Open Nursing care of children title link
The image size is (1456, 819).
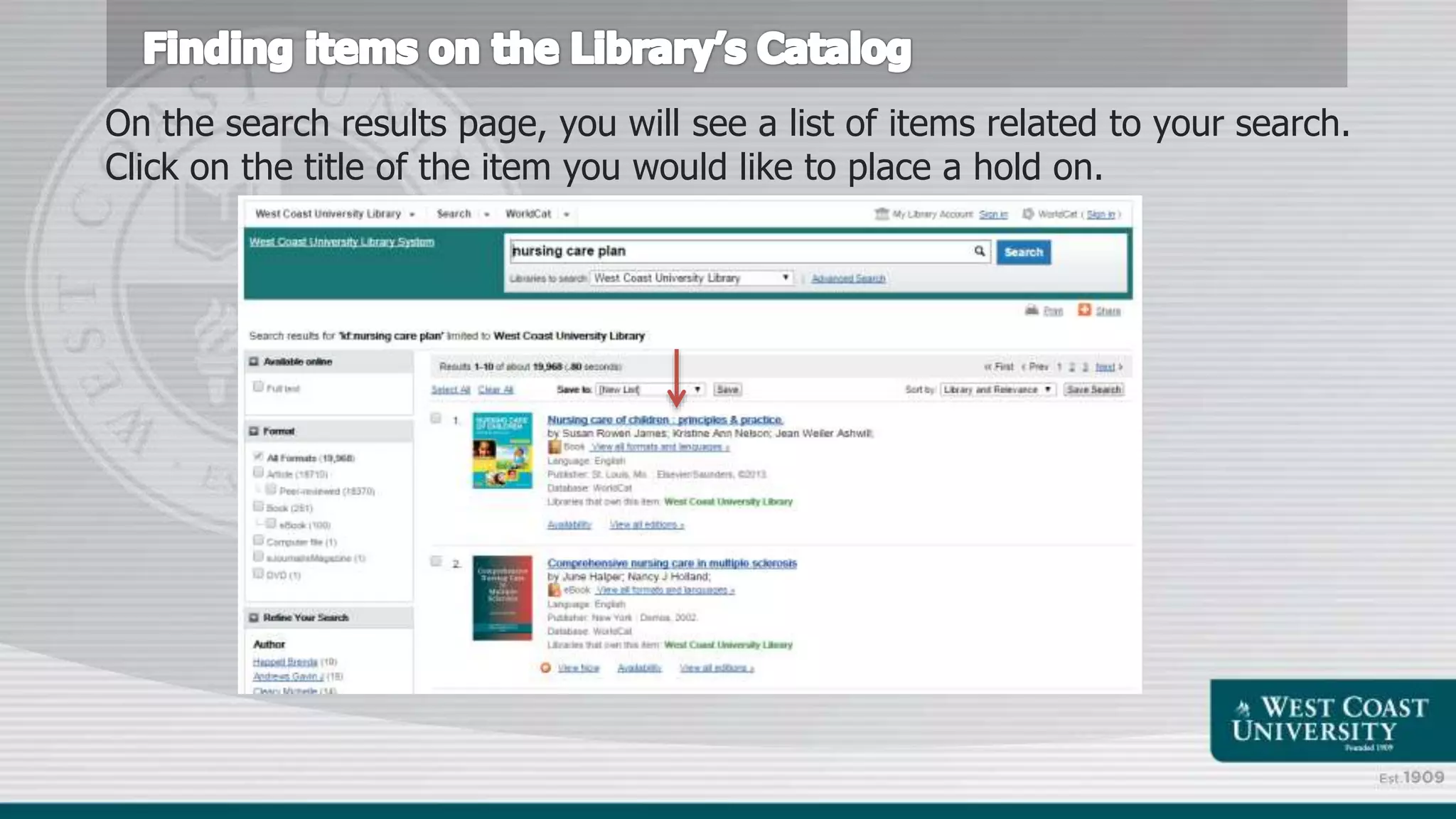click(665, 419)
